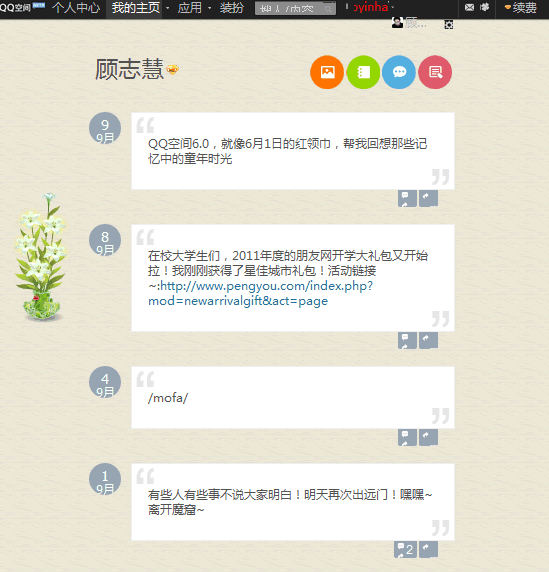Go to 个人中心 tab
Screen dimensions: 549x572
(x=76, y=8)
